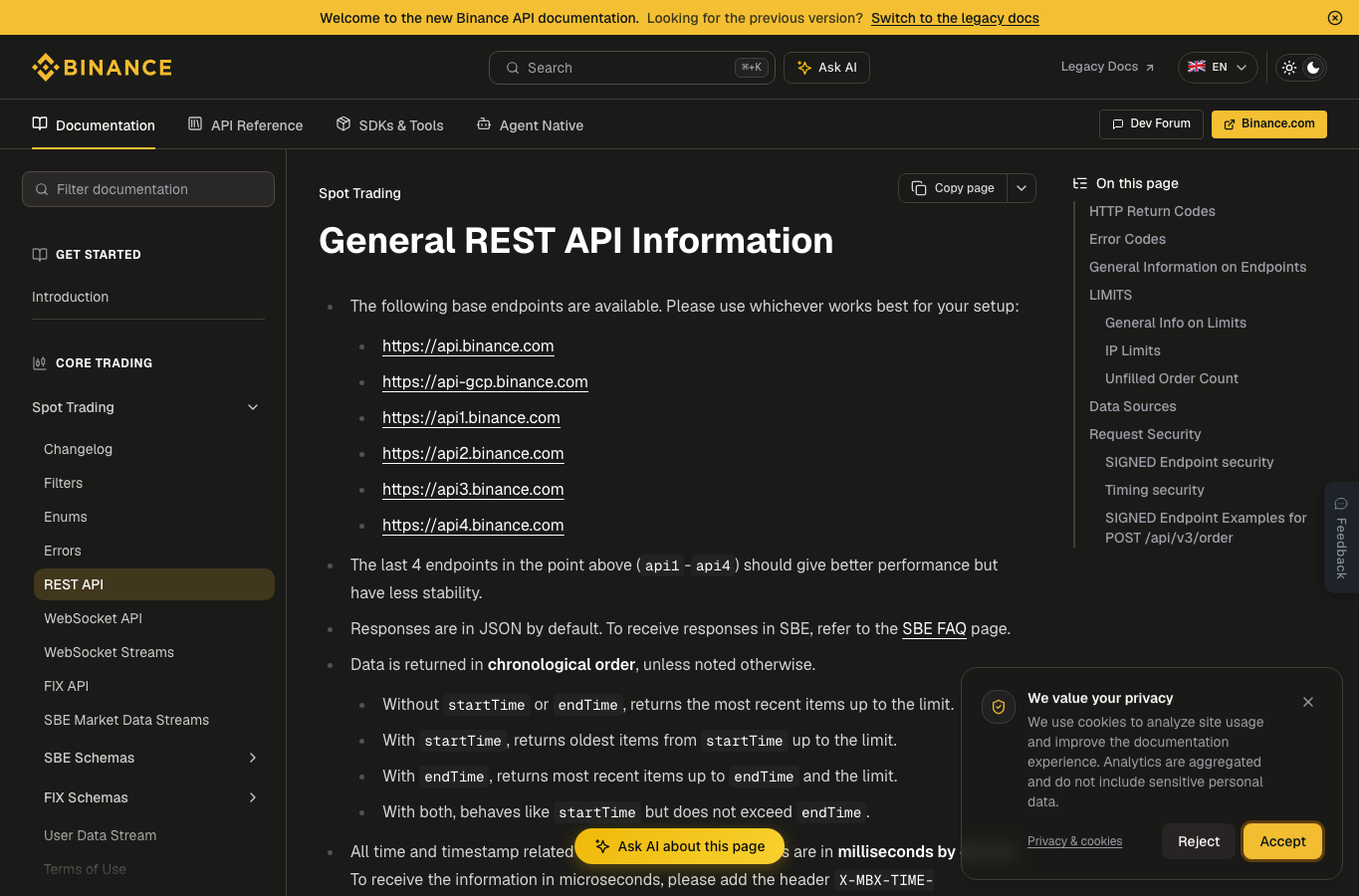Jump to SIGNED Endpoint security section
Viewport: 1359px width, 896px height.
[x=1190, y=462]
